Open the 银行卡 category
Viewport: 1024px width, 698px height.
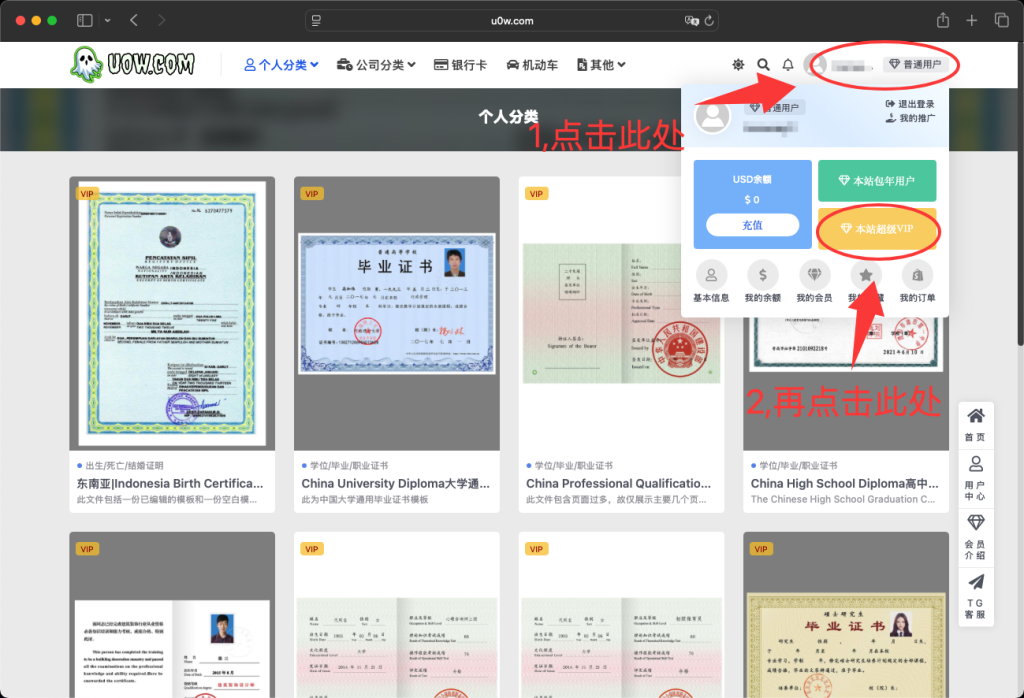[460, 65]
